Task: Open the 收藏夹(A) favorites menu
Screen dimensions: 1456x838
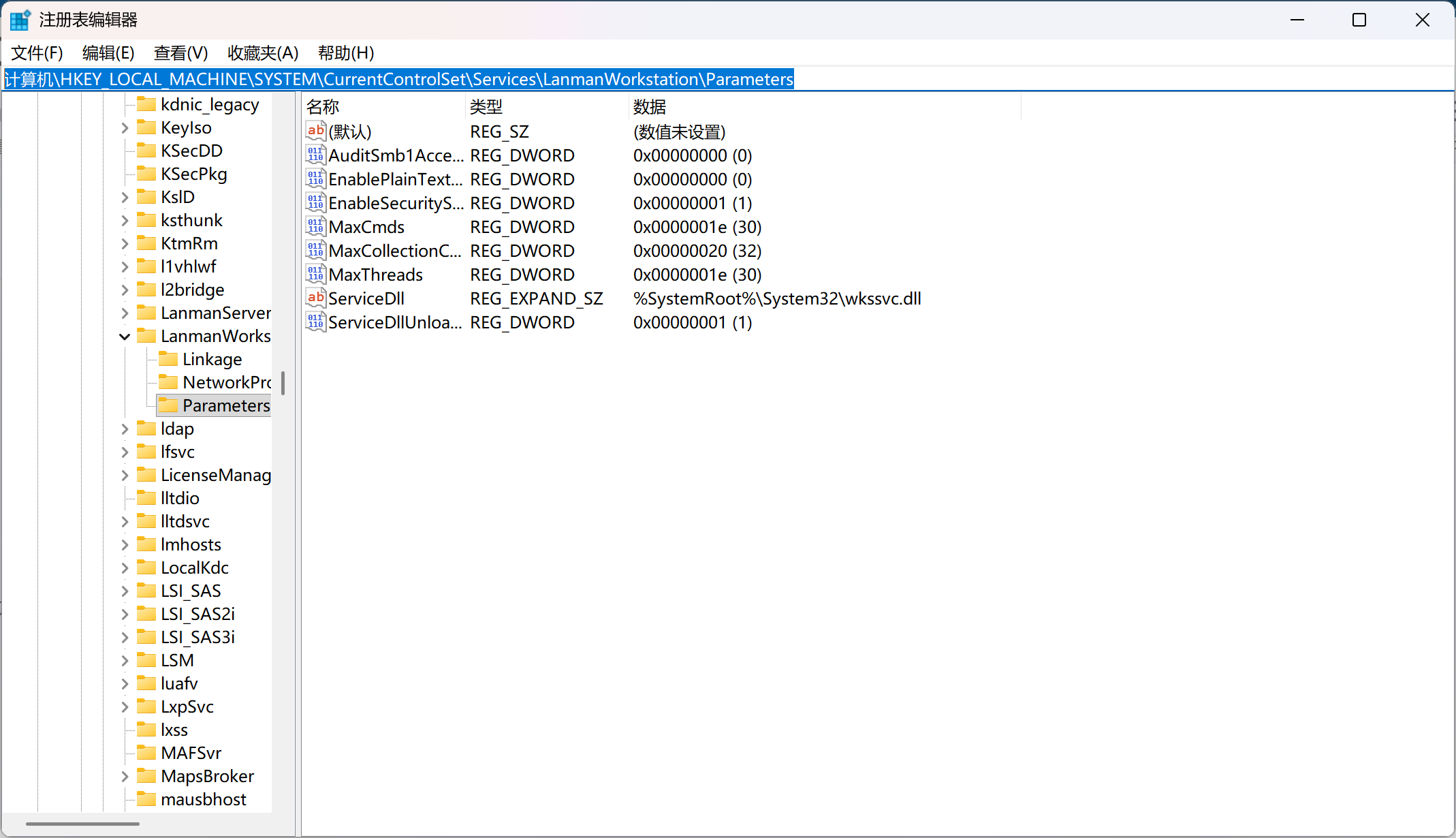Action: (263, 52)
